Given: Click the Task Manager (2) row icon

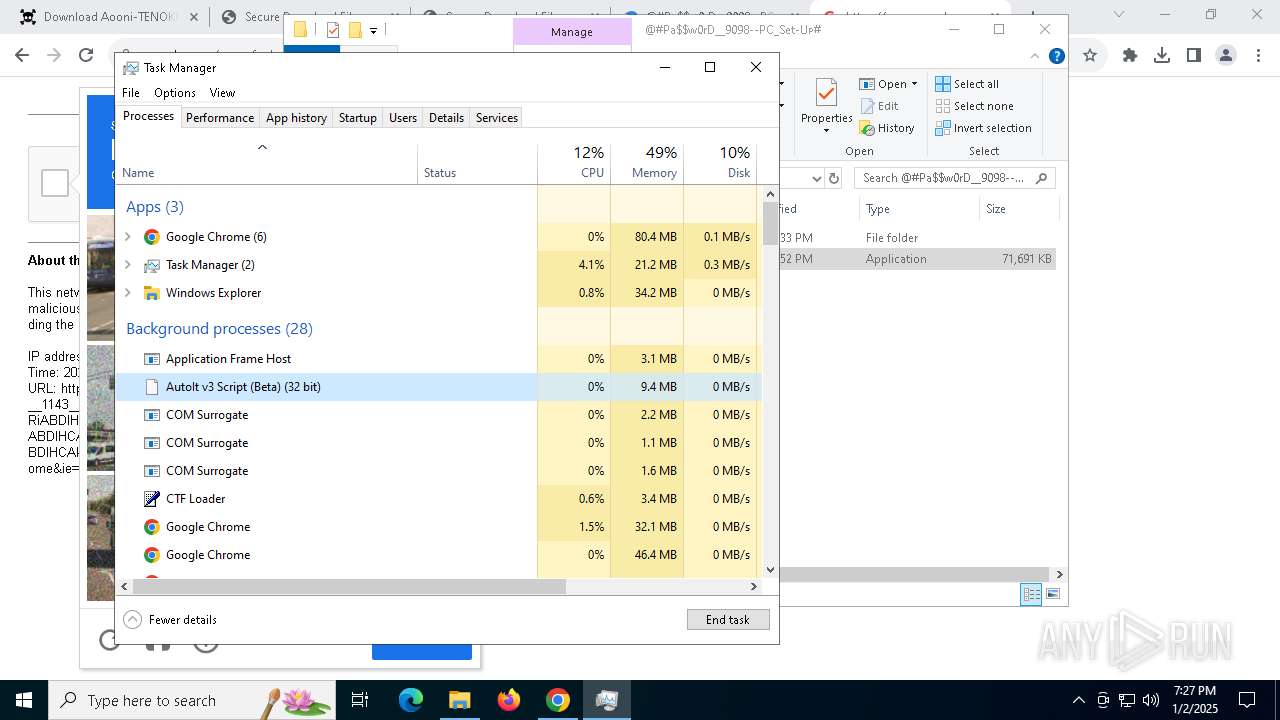Looking at the screenshot, I should coord(152,265).
